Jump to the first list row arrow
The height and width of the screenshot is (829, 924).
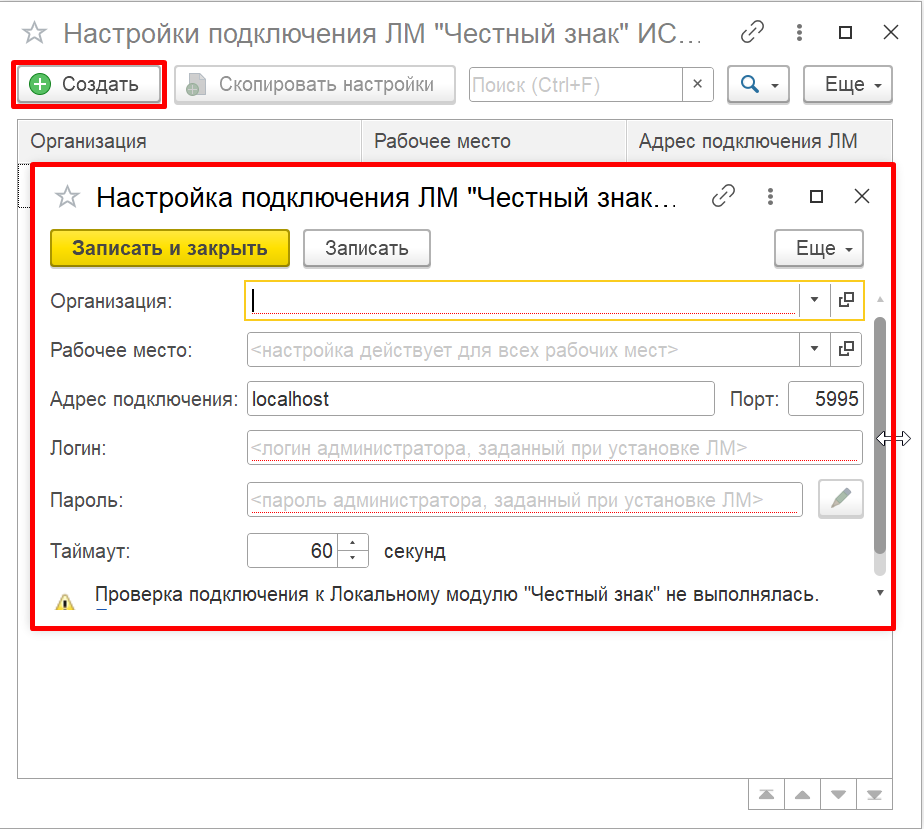click(767, 795)
